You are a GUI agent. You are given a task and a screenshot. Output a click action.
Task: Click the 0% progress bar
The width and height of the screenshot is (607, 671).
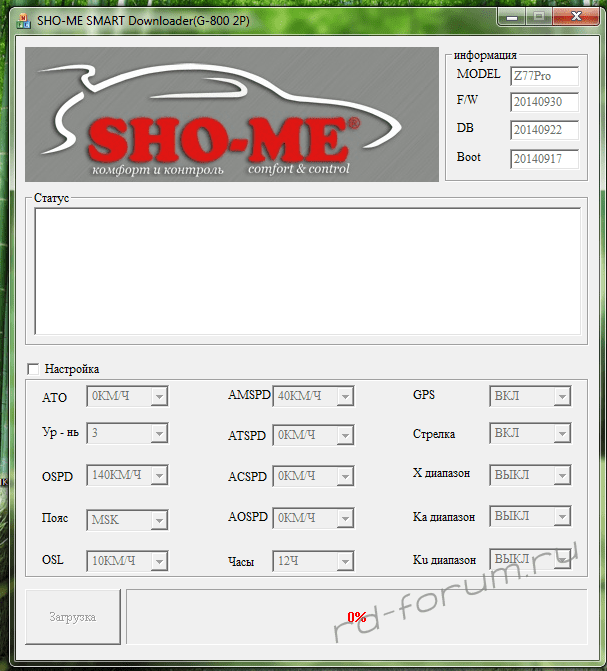click(x=357, y=617)
